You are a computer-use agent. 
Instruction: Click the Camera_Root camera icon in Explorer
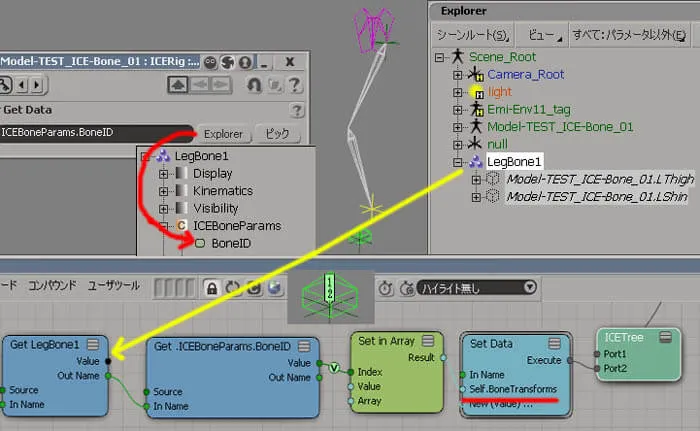pyautogui.click(x=476, y=74)
